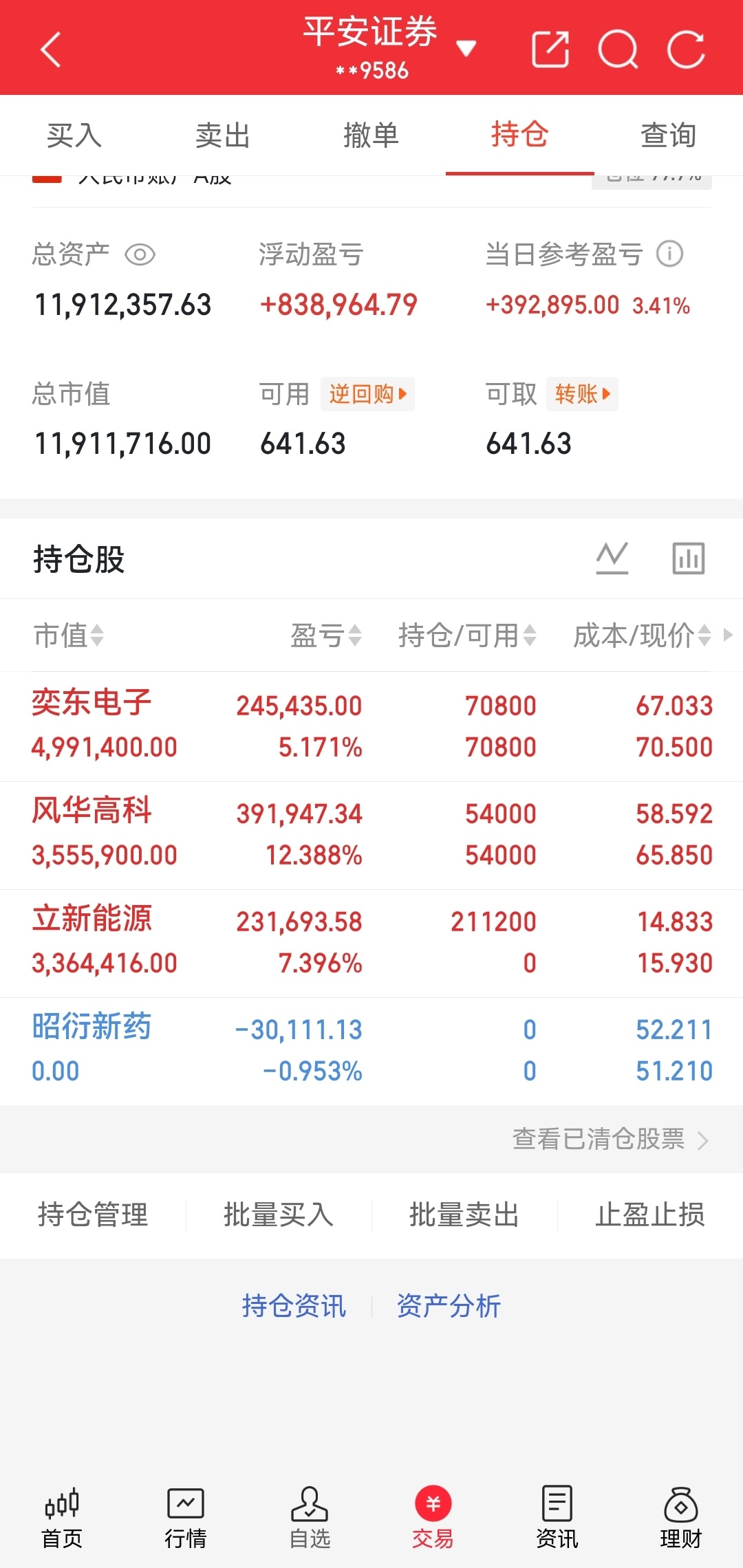
Task: Open the 奕东电子 holding row
Action: point(371,726)
